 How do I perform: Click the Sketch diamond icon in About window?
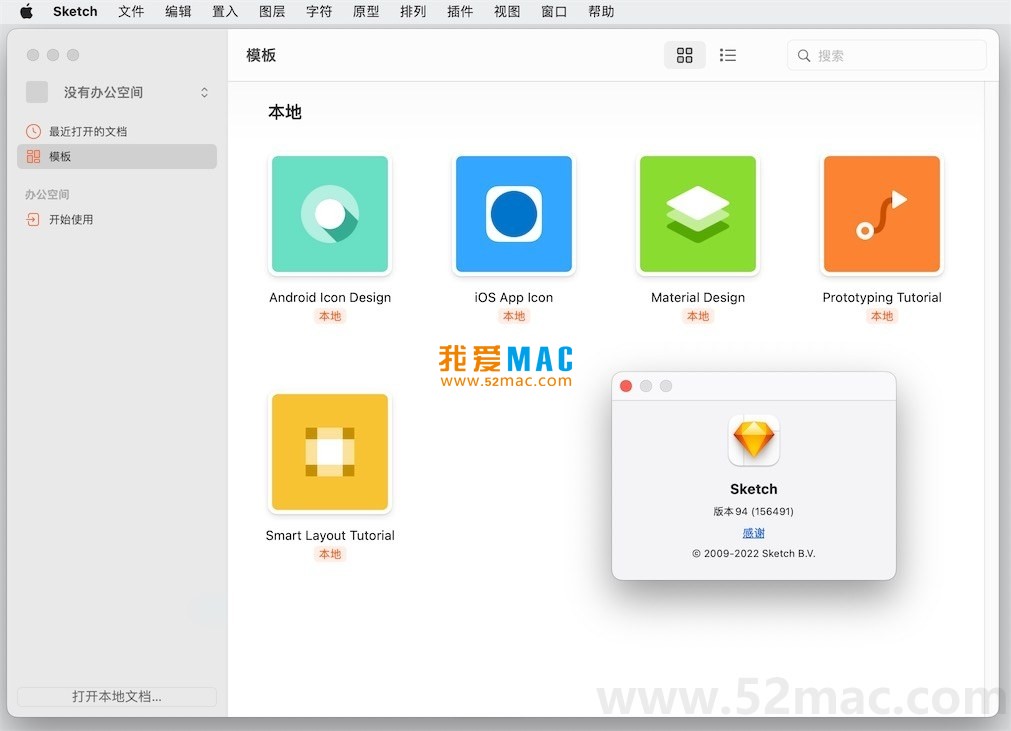tap(754, 440)
